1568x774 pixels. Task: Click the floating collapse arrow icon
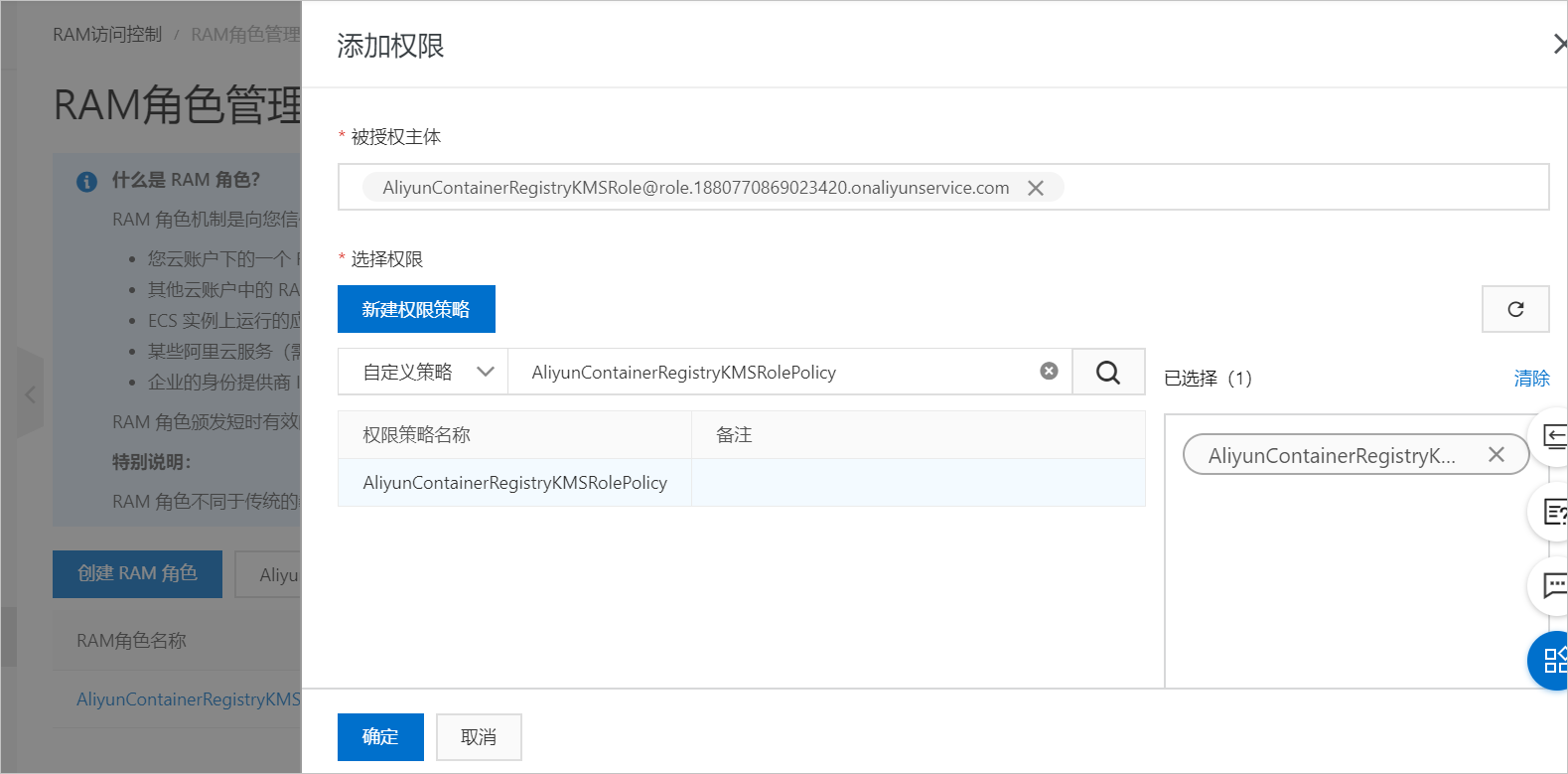(1553, 437)
